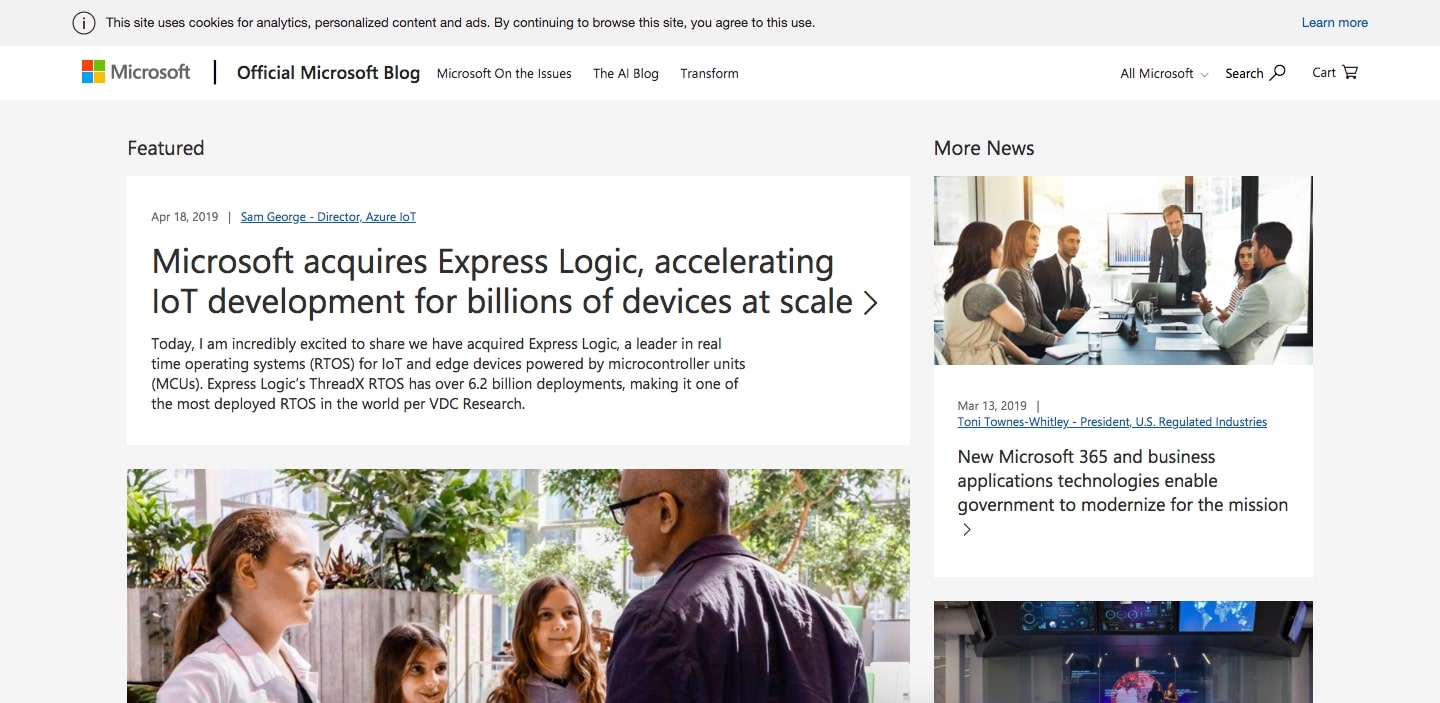The height and width of the screenshot is (703, 1440).
Task: Open author link Toni Townes-Whitley
Action: [x=1112, y=422]
